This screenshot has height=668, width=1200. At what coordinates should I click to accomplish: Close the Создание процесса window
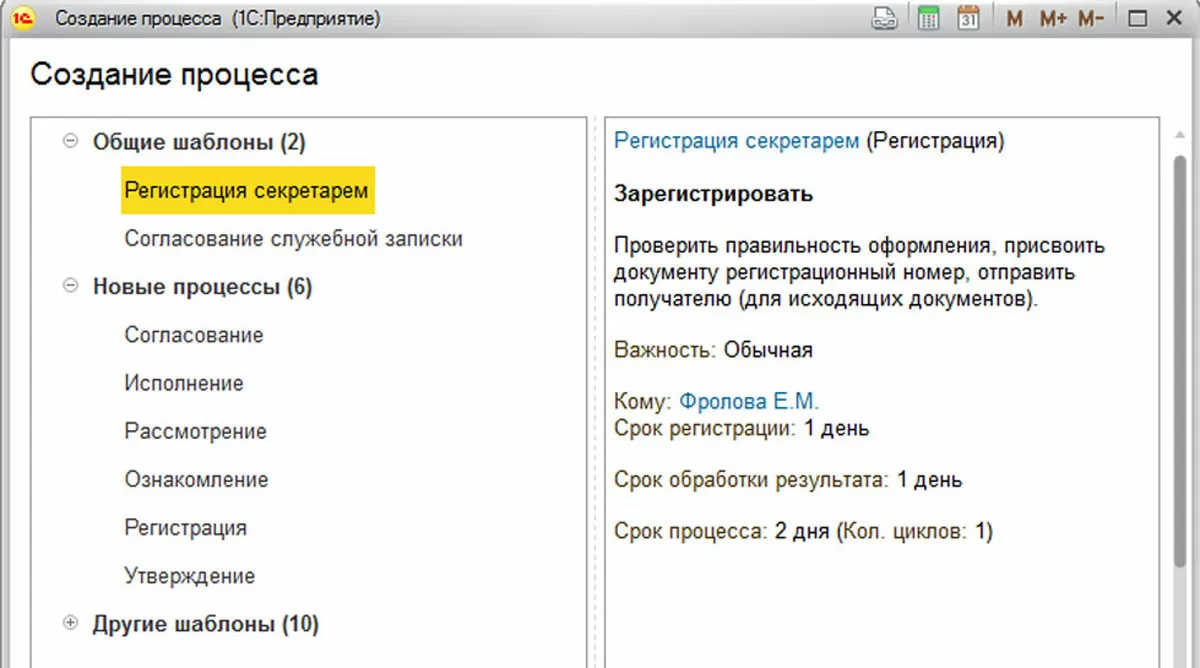[1173, 19]
